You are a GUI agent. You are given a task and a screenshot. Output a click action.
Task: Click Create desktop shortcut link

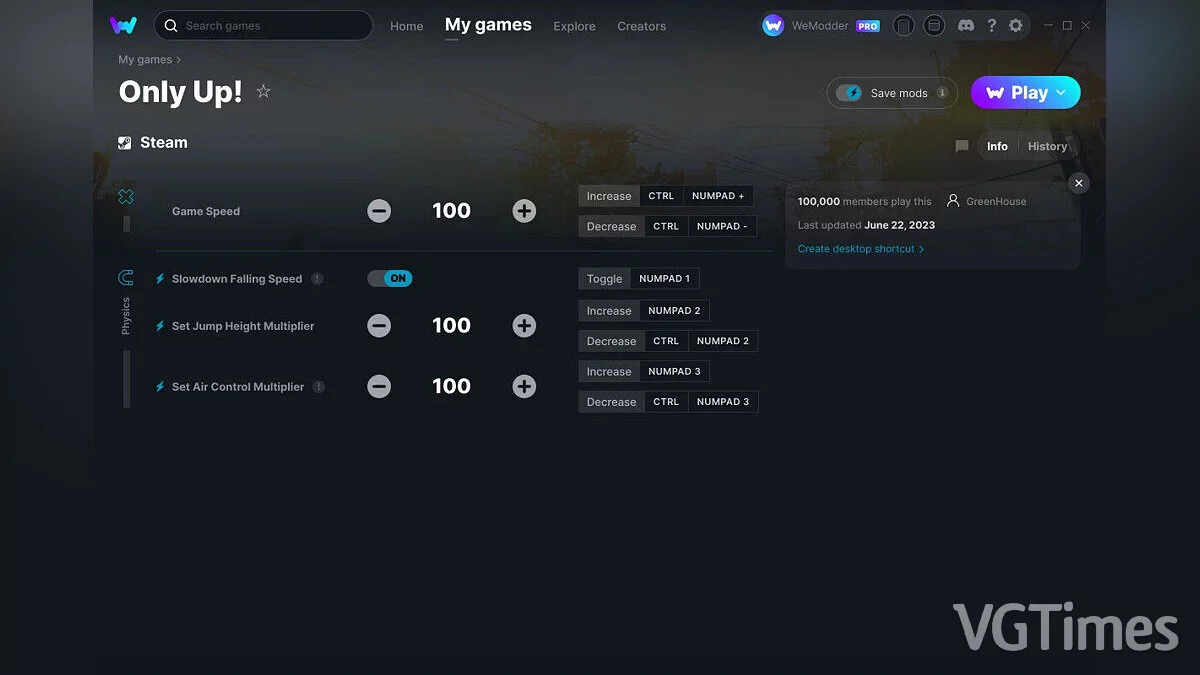[x=861, y=249]
